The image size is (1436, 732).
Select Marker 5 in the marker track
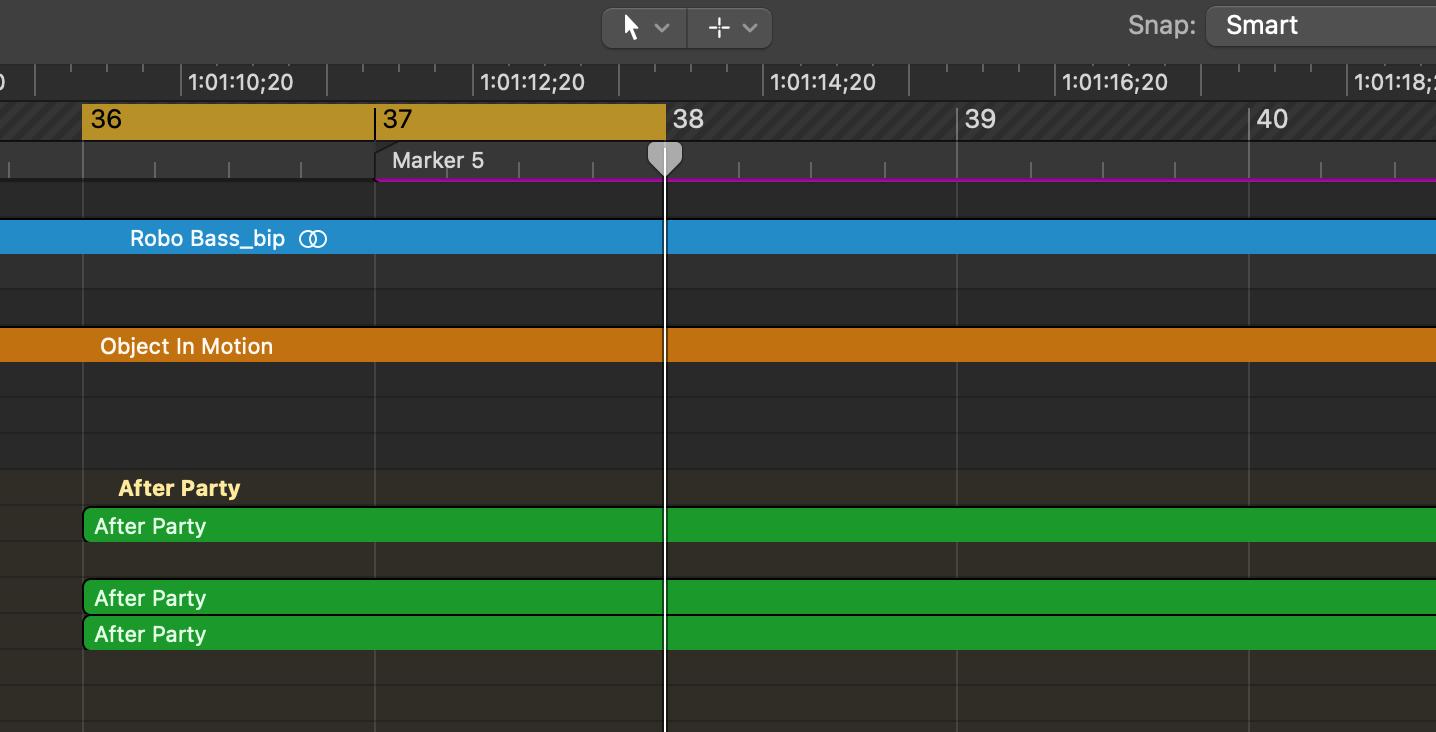438,161
